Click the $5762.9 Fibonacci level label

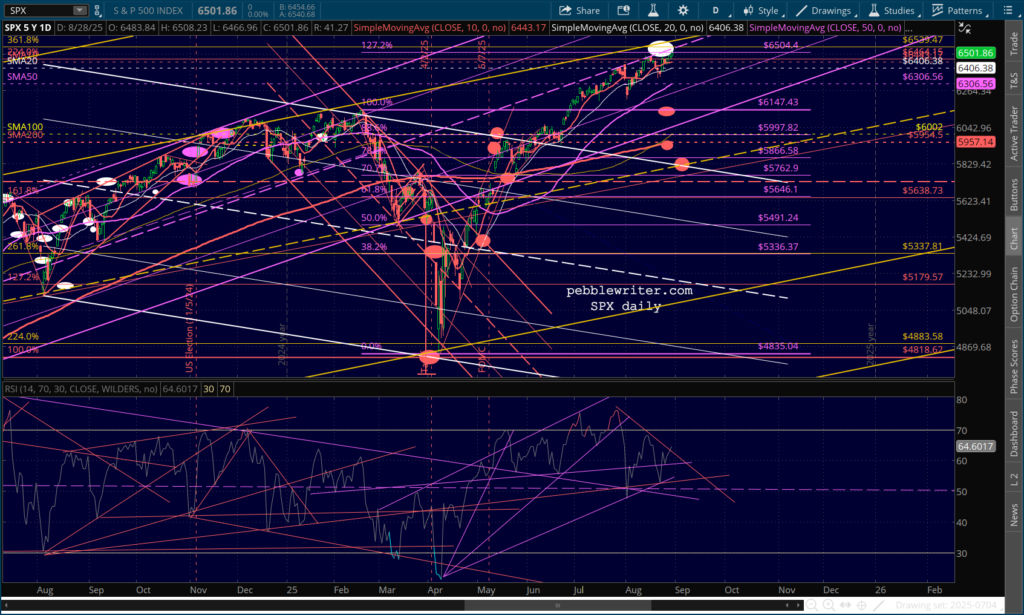point(780,168)
